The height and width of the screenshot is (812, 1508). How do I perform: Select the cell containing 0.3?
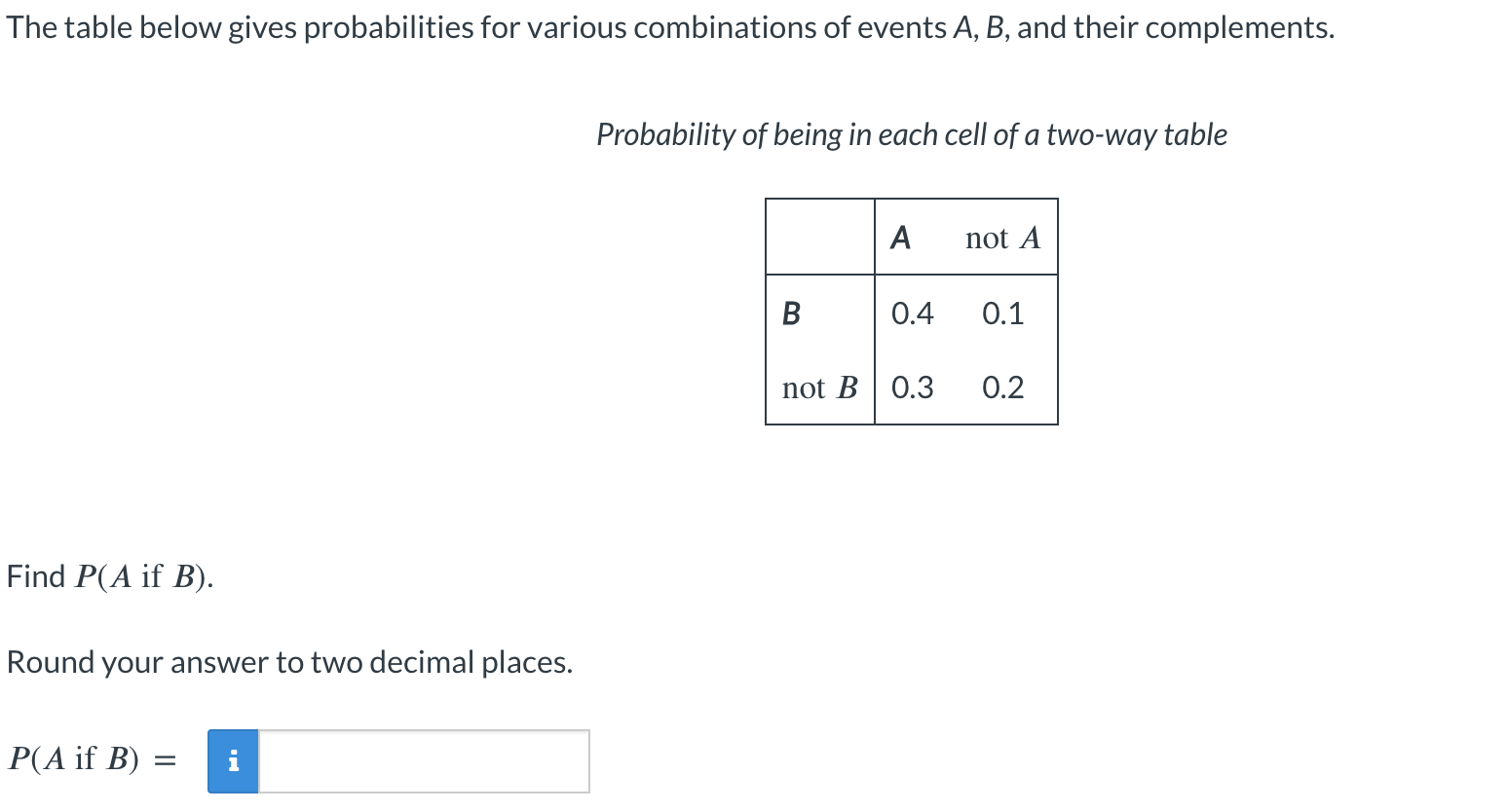coord(912,388)
